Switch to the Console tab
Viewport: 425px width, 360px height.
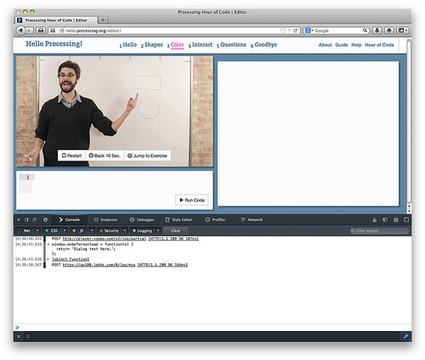69,220
